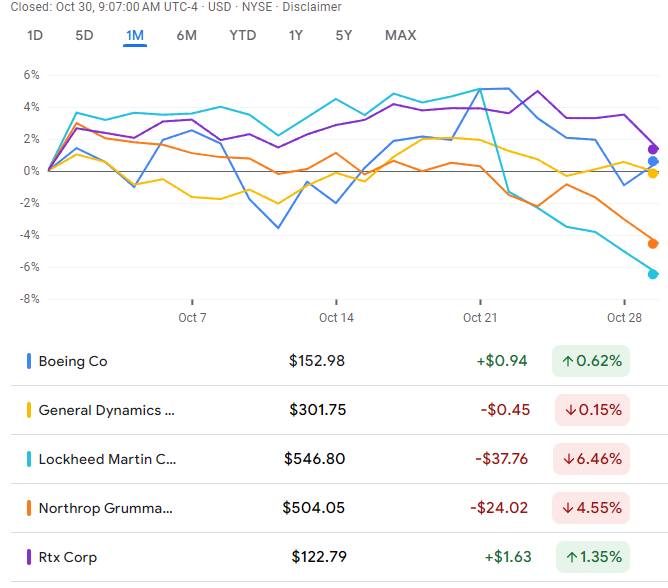Select the 1M time range tab
Image resolution: width=668 pixels, height=588 pixels.
(135, 36)
